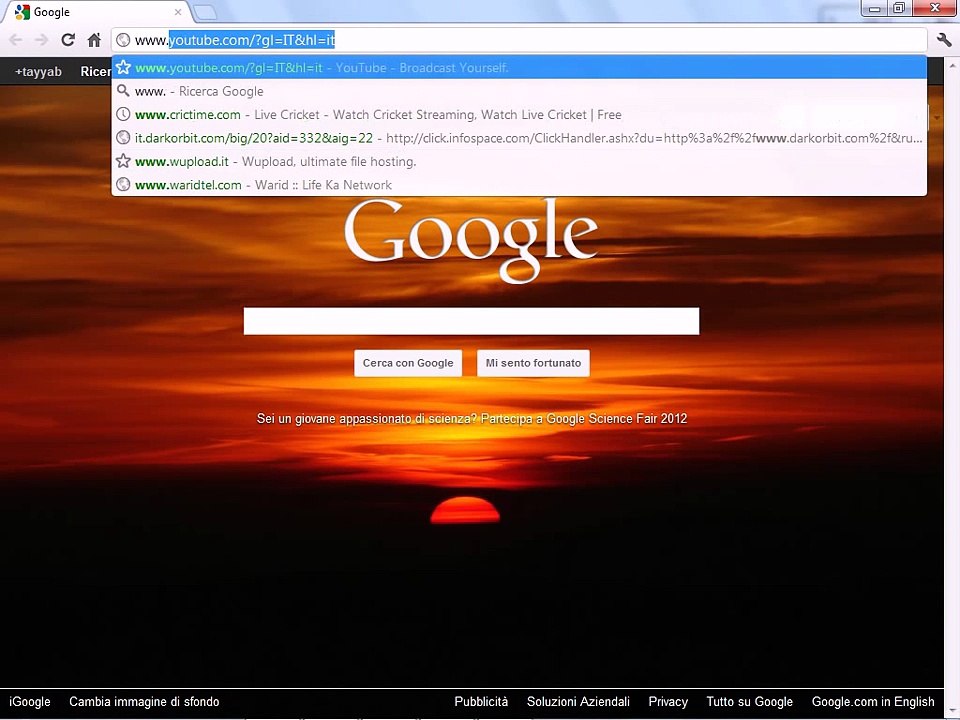Open a new tab
Screen dimensions: 960x720
(x=205, y=12)
